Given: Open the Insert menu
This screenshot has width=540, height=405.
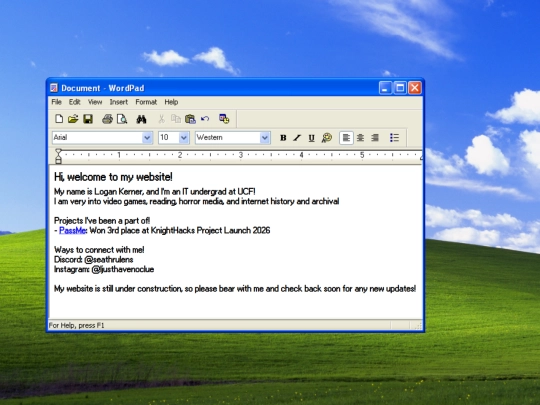Looking at the screenshot, I should tap(118, 102).
